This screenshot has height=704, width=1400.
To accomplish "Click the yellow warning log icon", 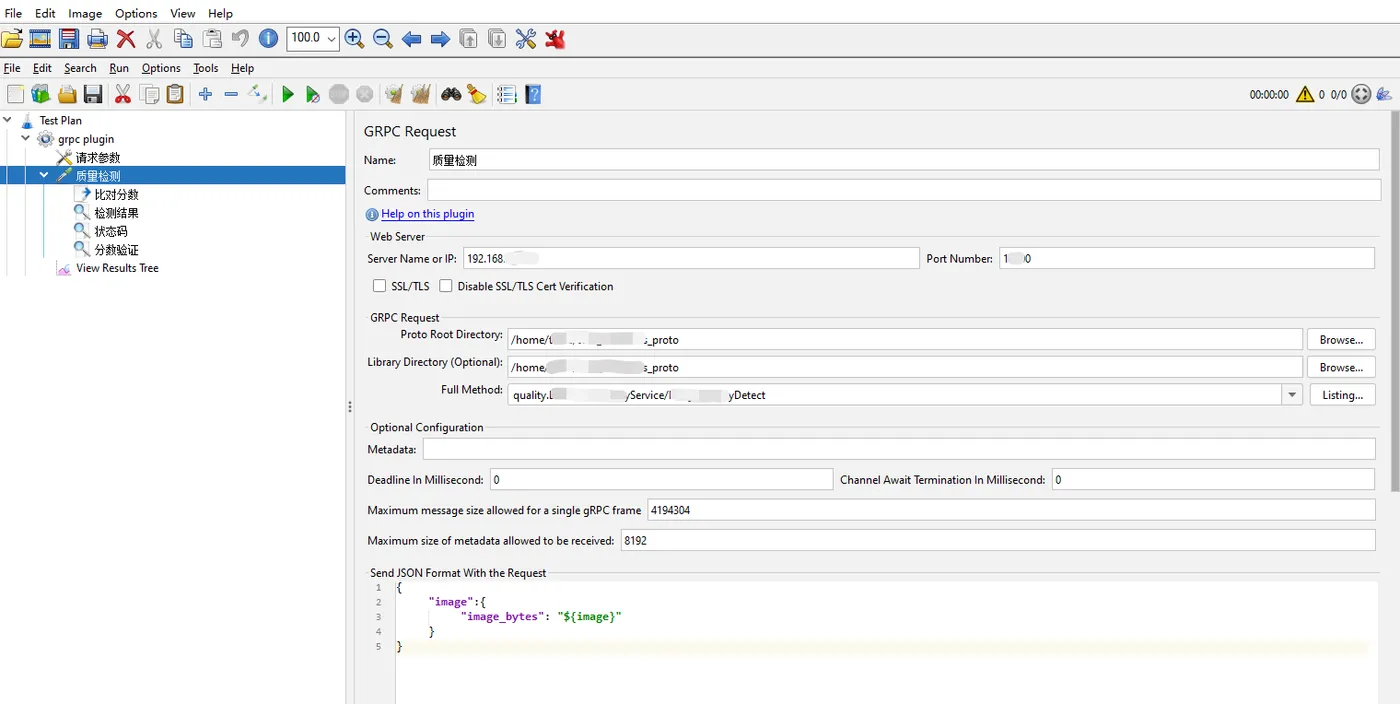I will pyautogui.click(x=1305, y=94).
